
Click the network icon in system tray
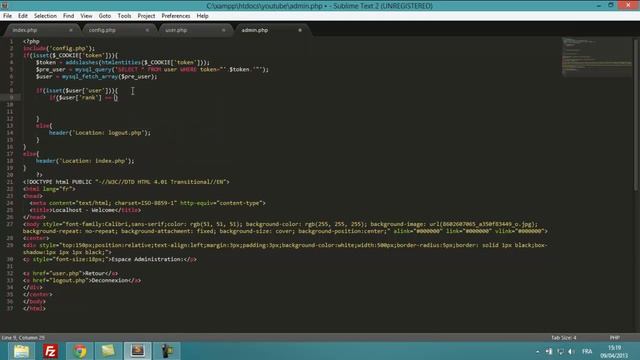(x=560, y=351)
